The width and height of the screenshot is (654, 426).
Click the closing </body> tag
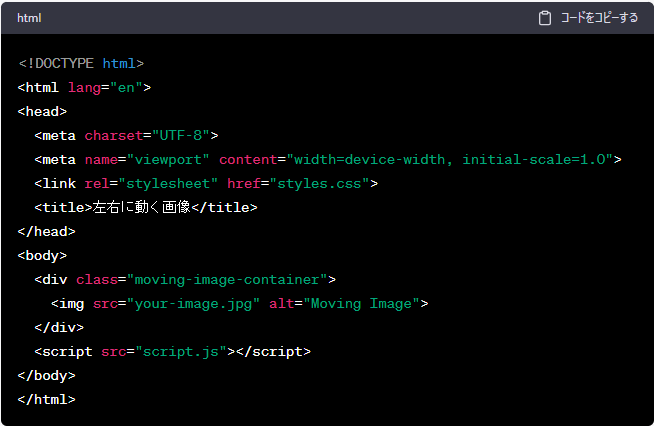46,375
